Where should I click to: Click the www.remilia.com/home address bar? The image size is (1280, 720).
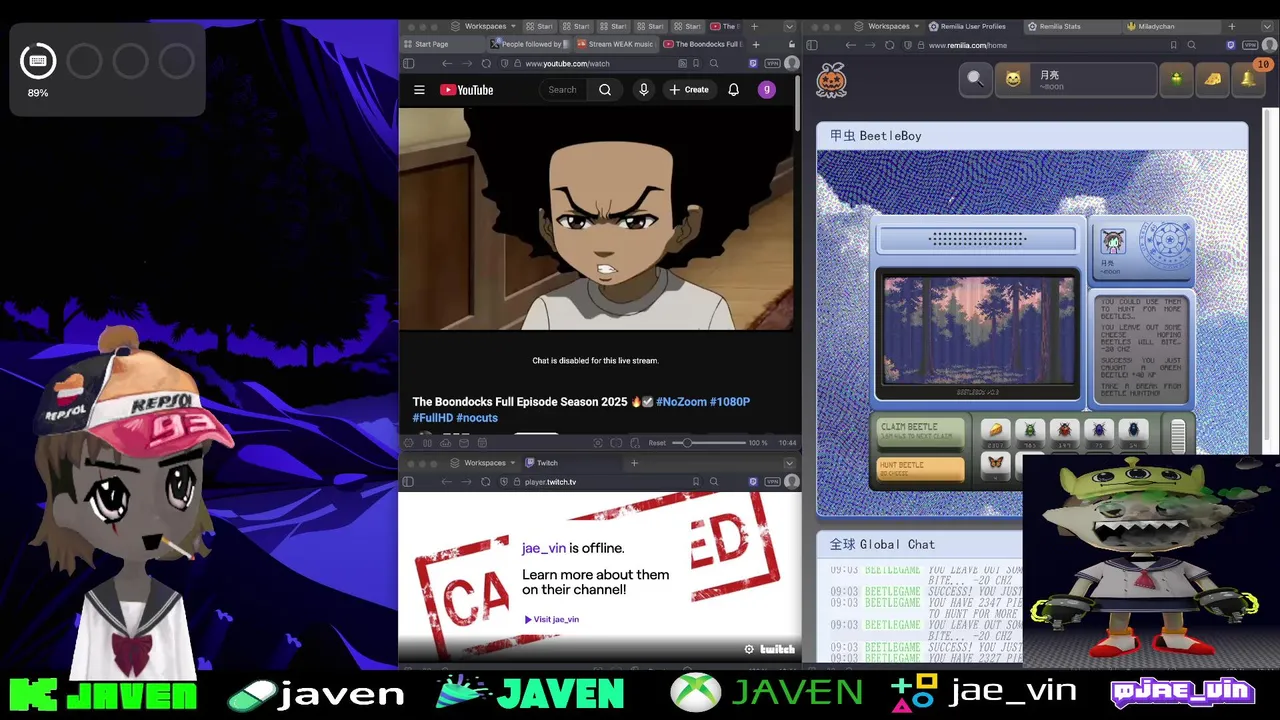(x=1030, y=45)
